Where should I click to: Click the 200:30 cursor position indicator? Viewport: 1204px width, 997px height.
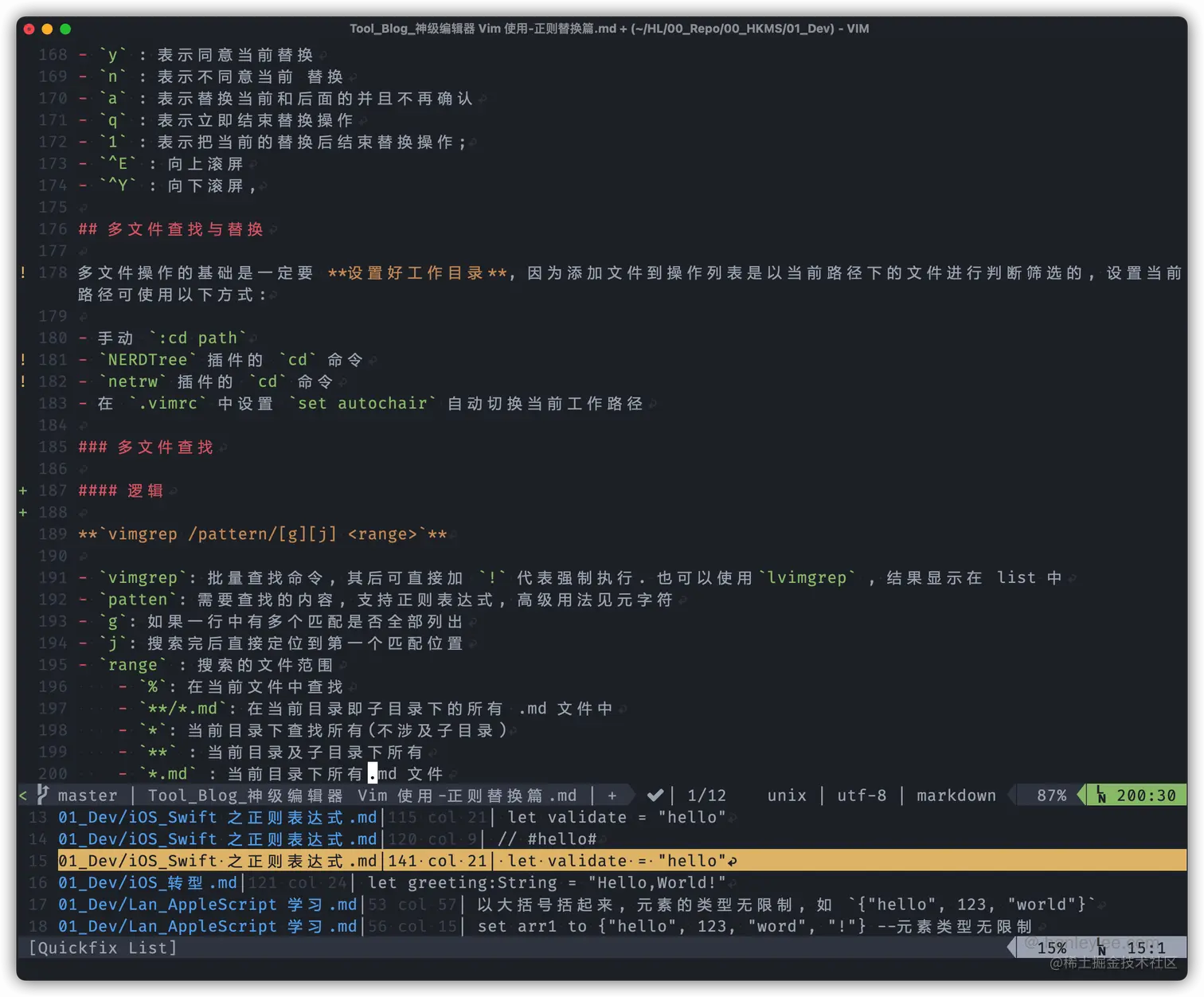coord(1146,796)
